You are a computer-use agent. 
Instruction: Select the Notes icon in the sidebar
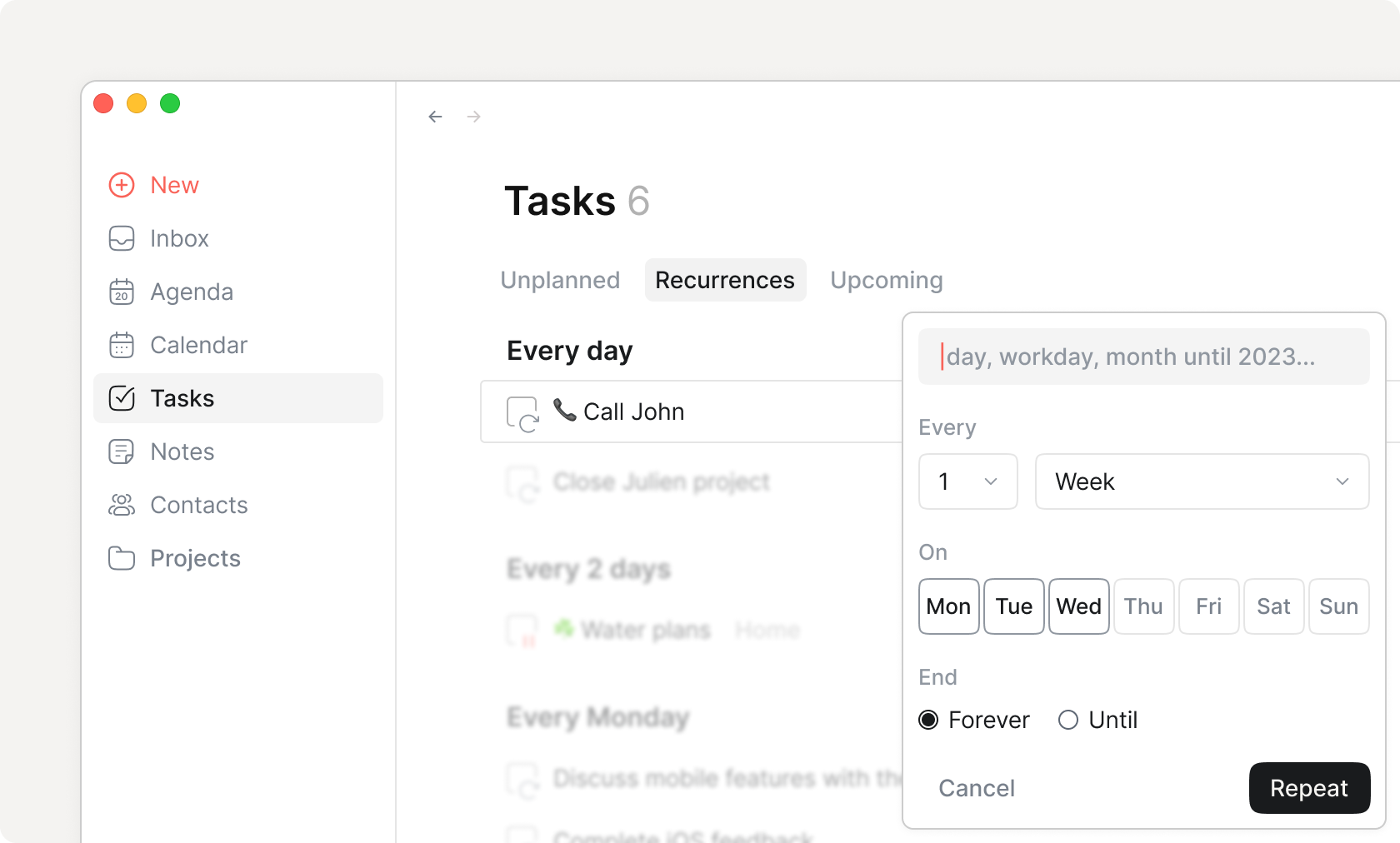coord(121,451)
